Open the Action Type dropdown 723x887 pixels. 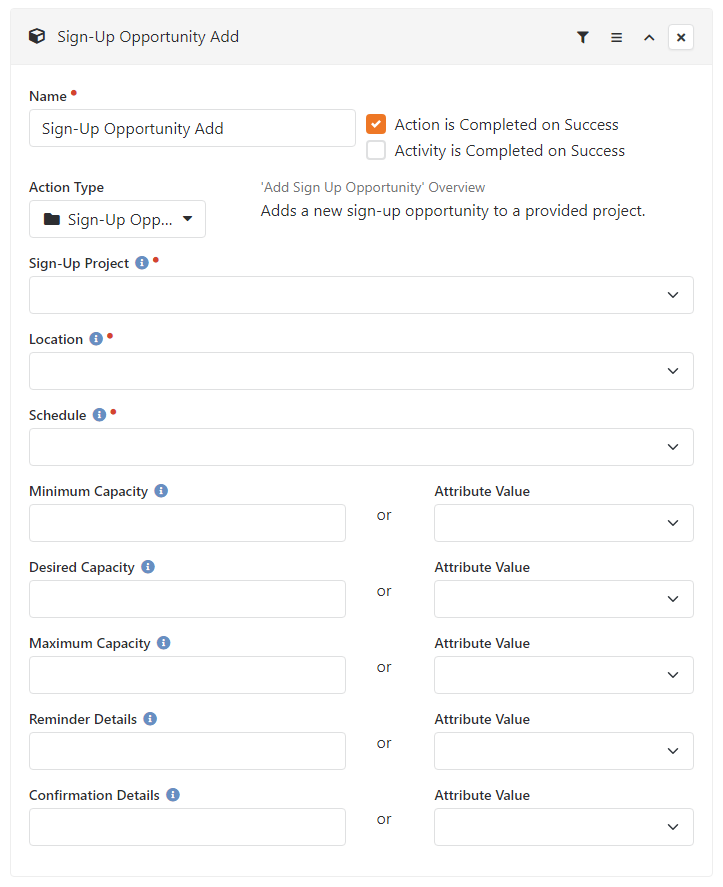pyautogui.click(x=117, y=219)
